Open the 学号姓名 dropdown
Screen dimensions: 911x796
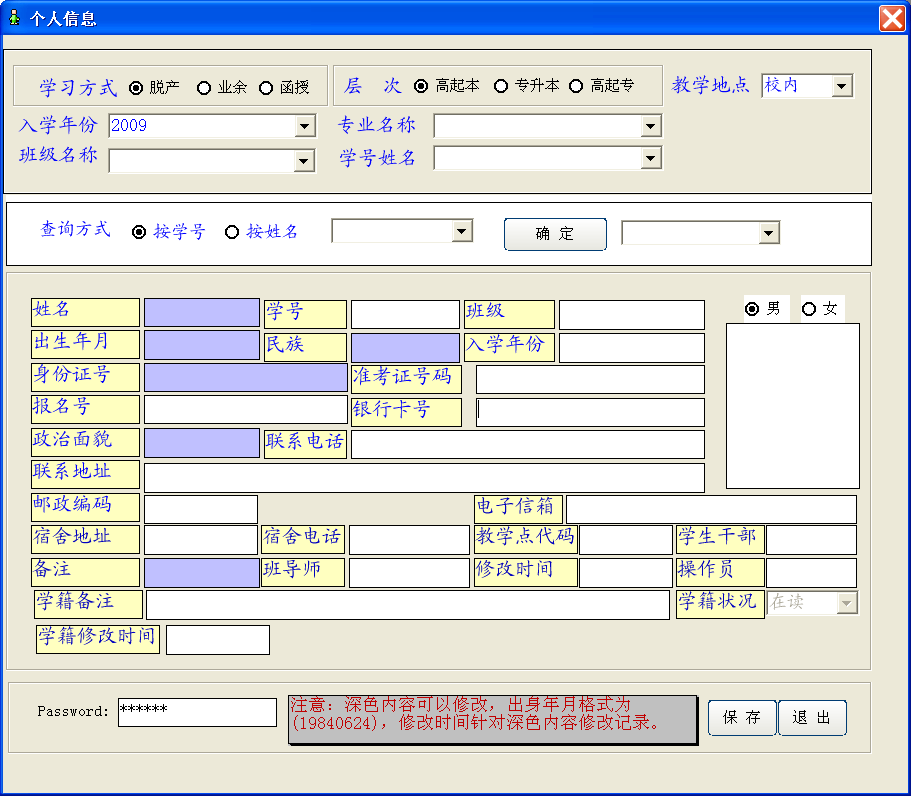(x=651, y=158)
